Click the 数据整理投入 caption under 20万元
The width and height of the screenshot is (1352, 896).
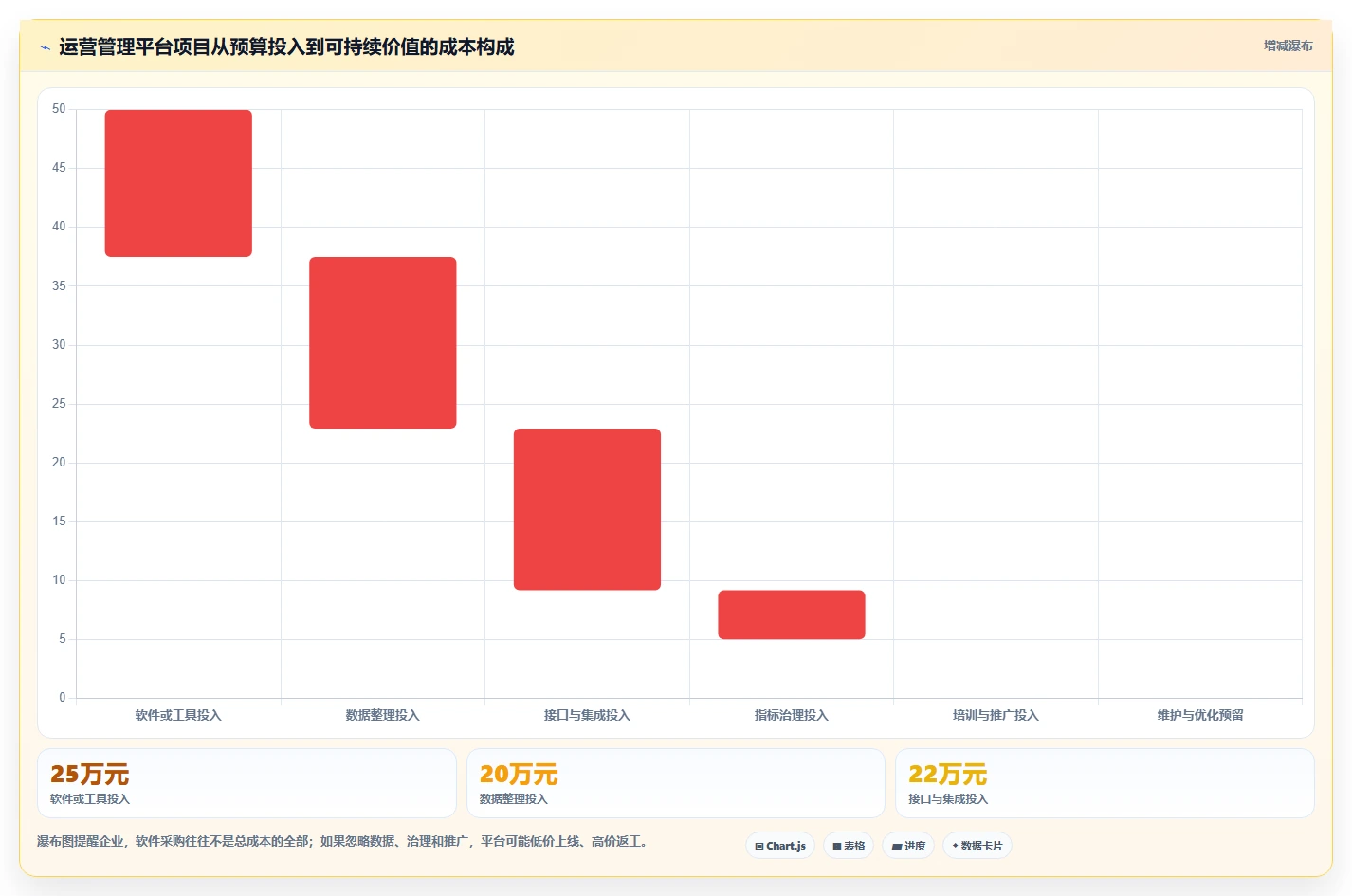point(514,799)
